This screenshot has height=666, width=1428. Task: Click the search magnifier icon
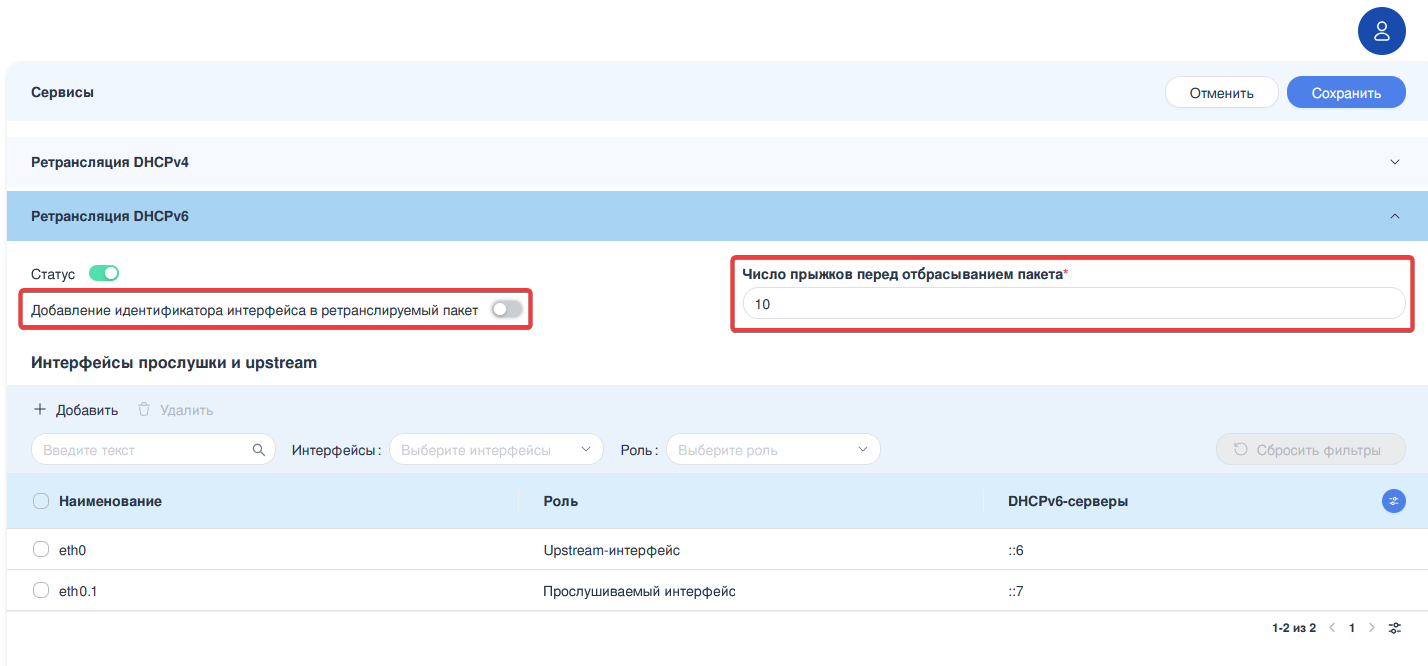click(x=259, y=450)
